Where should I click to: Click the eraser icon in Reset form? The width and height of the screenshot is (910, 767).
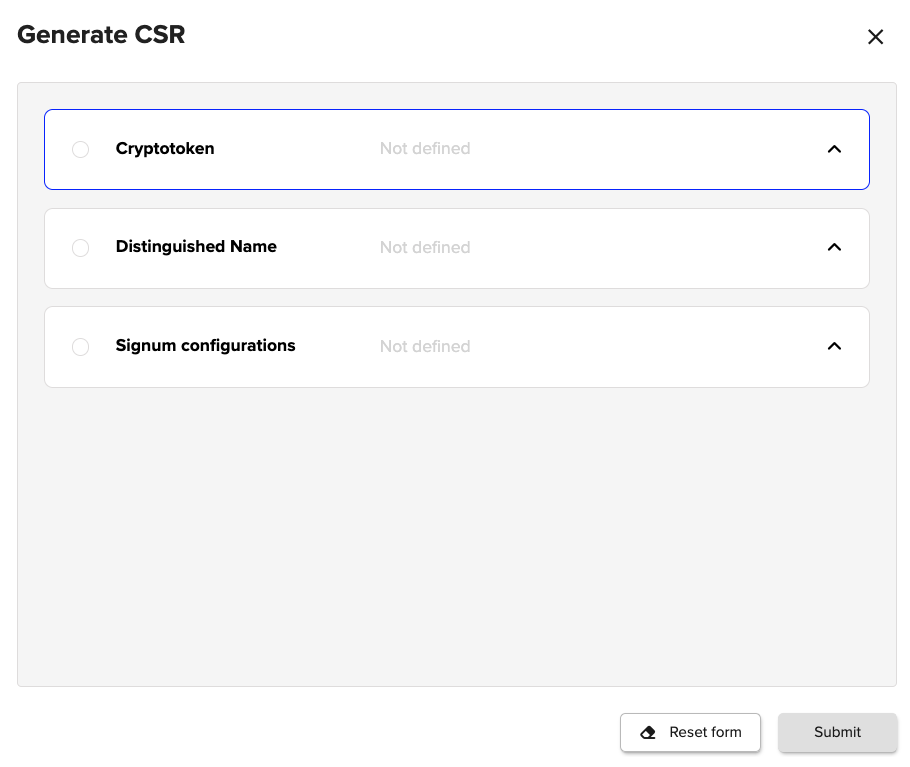648,732
